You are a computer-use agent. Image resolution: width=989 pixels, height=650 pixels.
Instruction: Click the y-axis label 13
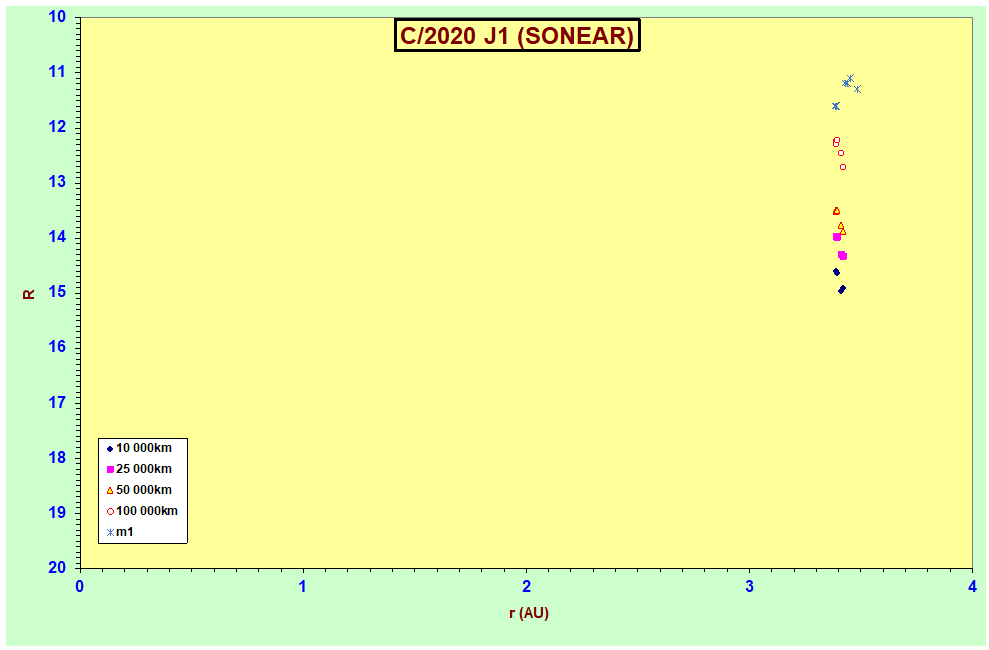pyautogui.click(x=57, y=182)
